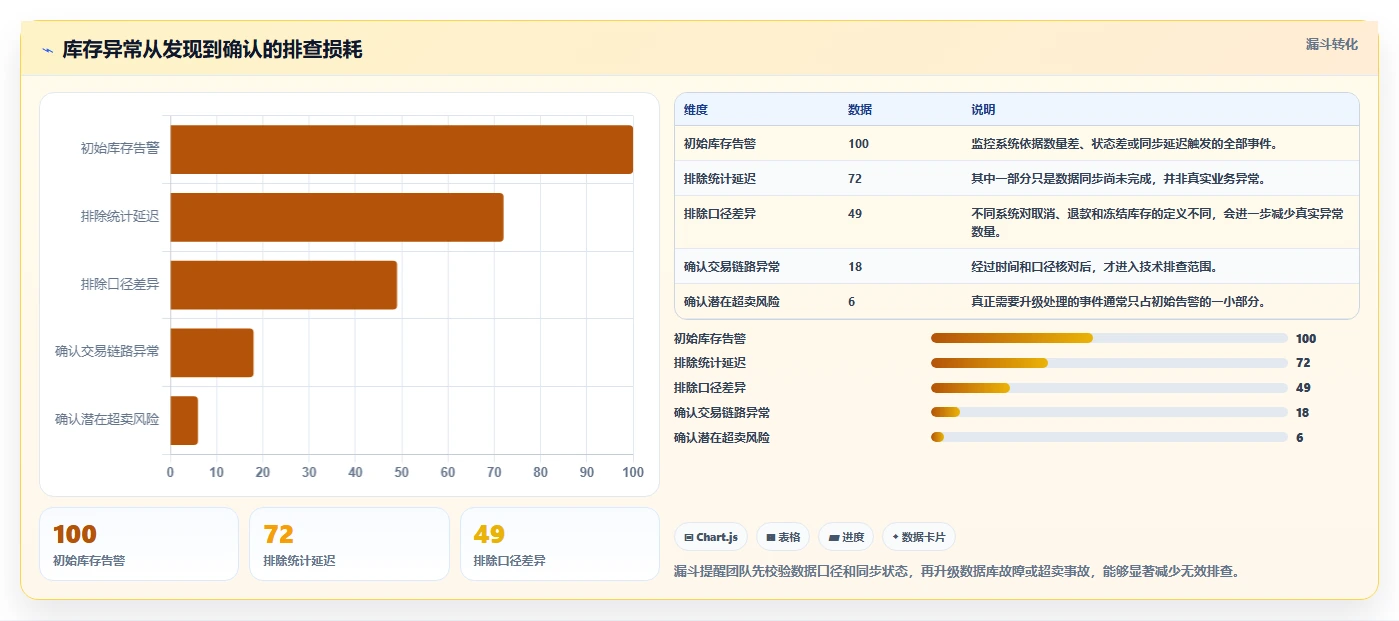Viewport: 1399px width, 621px height.
Task: Click the value 100 in the table
Action: click(858, 143)
